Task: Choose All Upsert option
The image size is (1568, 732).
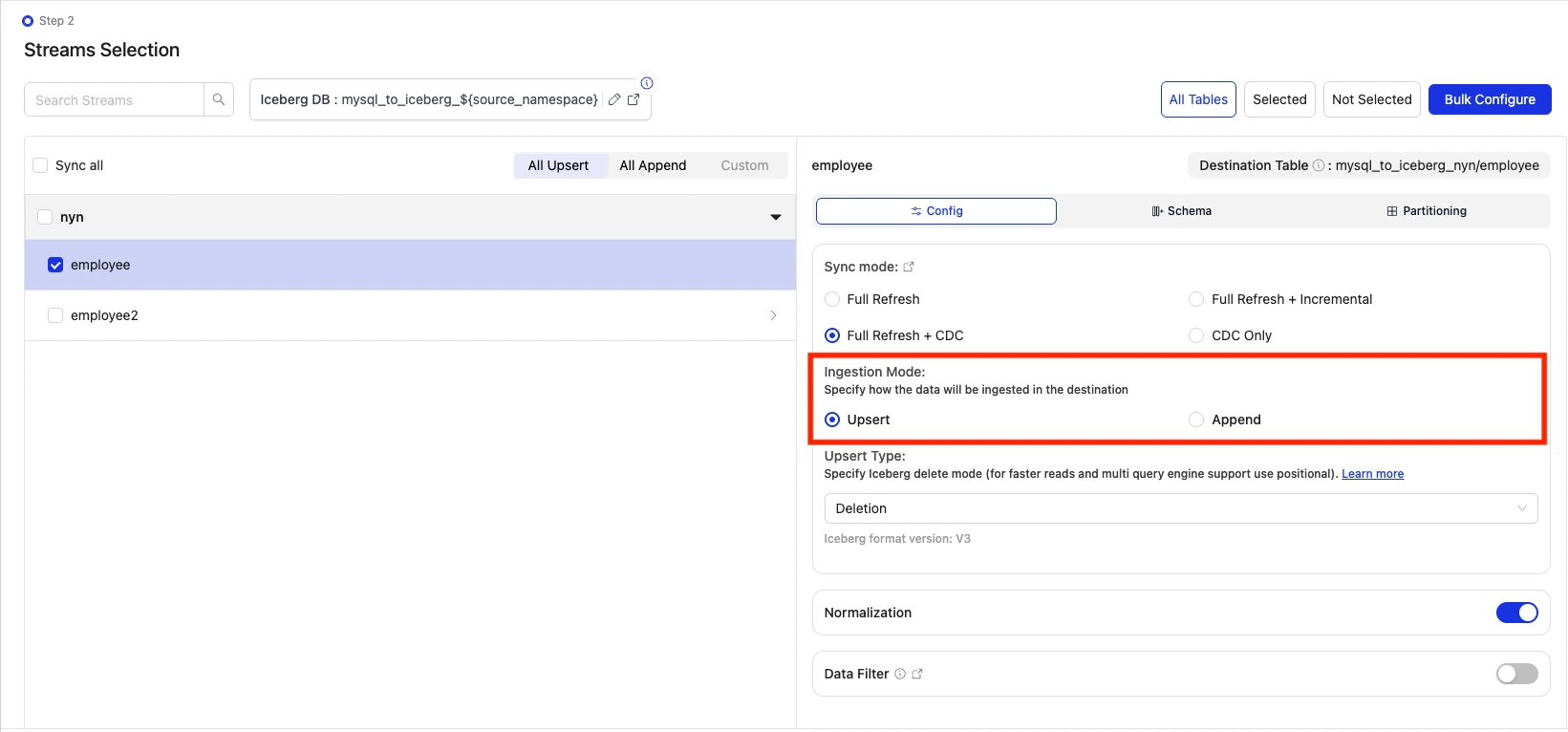Action: [559, 165]
